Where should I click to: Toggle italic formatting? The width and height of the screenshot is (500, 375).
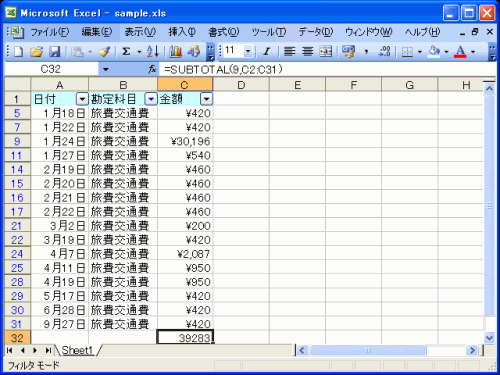266,52
